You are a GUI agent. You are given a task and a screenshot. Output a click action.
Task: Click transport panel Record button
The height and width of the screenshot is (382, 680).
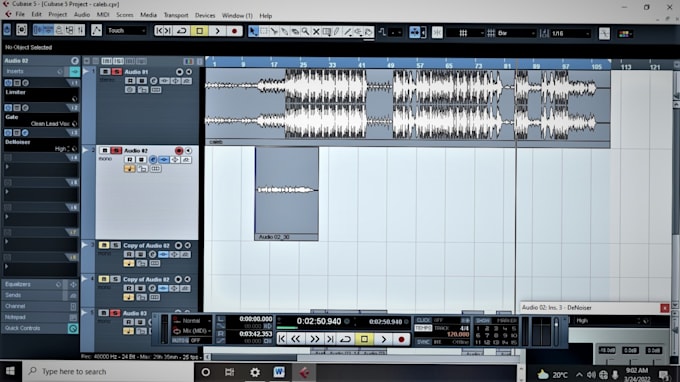pyautogui.click(x=402, y=339)
